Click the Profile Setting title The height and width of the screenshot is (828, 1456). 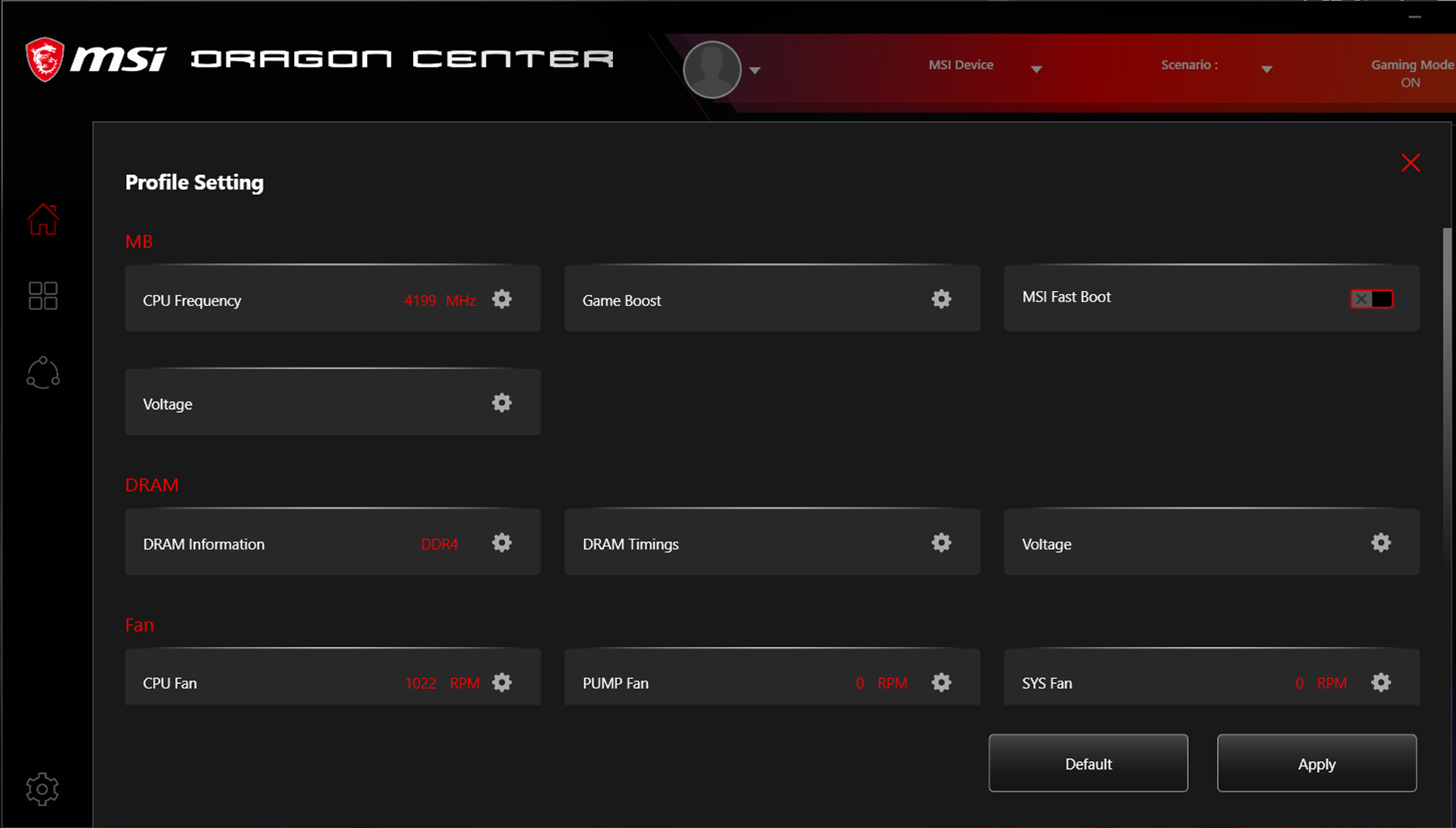pyautogui.click(x=194, y=183)
